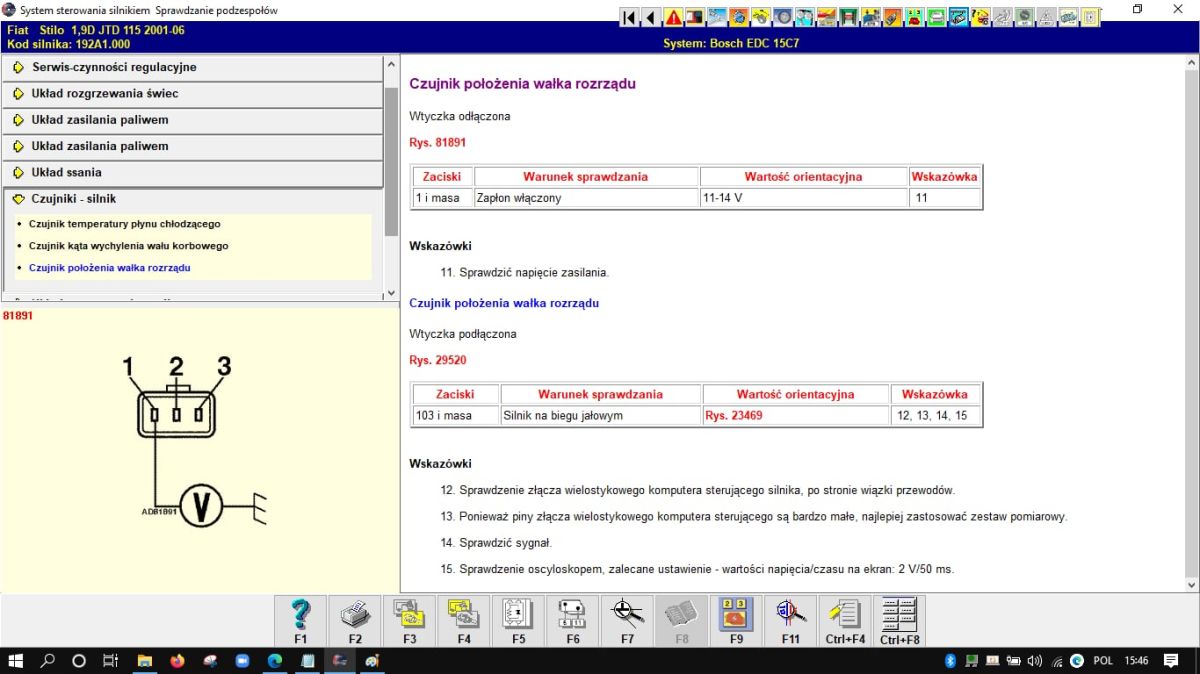The width and height of the screenshot is (1200, 674).
Task: Click the 'Wtyczka odłączona' text
Action: (460, 116)
